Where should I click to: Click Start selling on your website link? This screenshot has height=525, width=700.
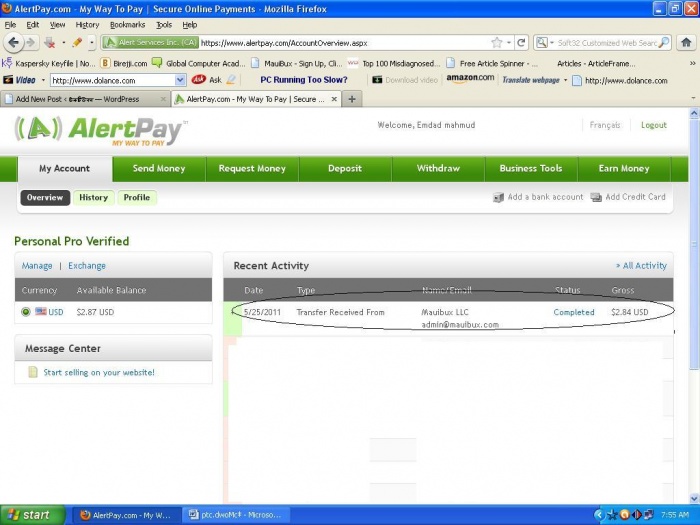pyautogui.click(x=99, y=372)
